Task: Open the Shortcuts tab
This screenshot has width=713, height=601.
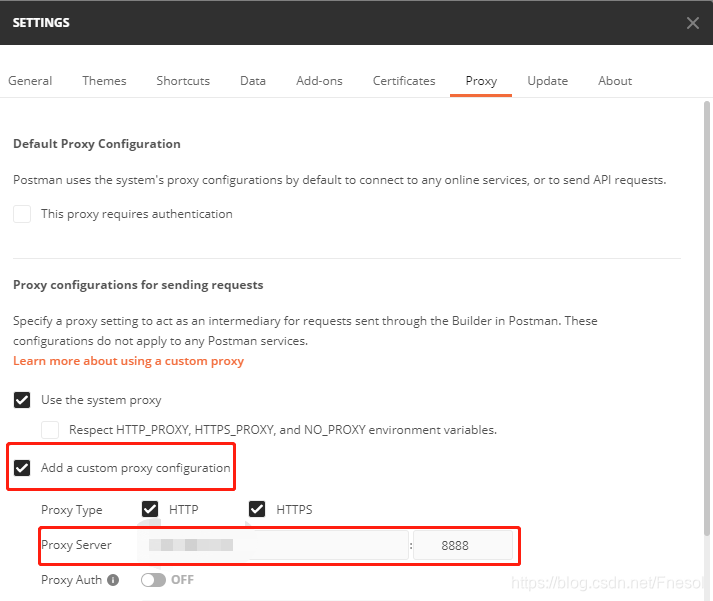Action: pyautogui.click(x=183, y=81)
